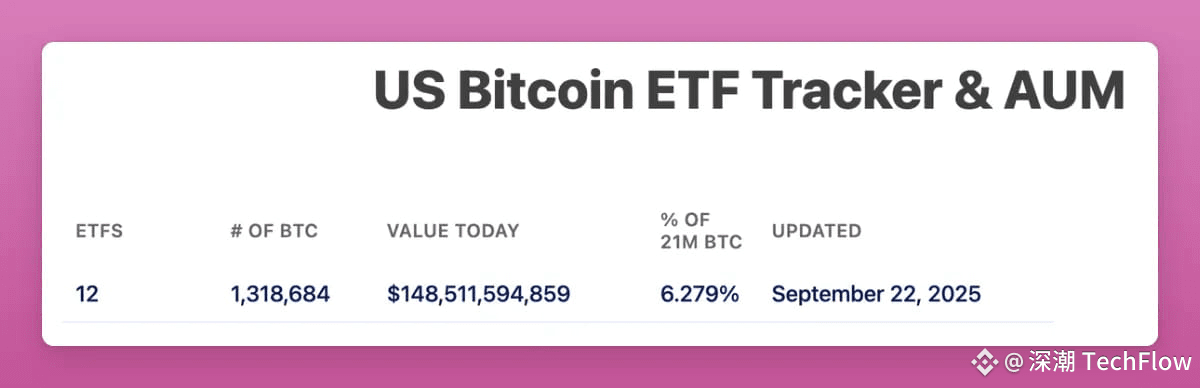This screenshot has width=1200, height=388.
Task: Click the September 22, 2025 date
Action: point(876,294)
